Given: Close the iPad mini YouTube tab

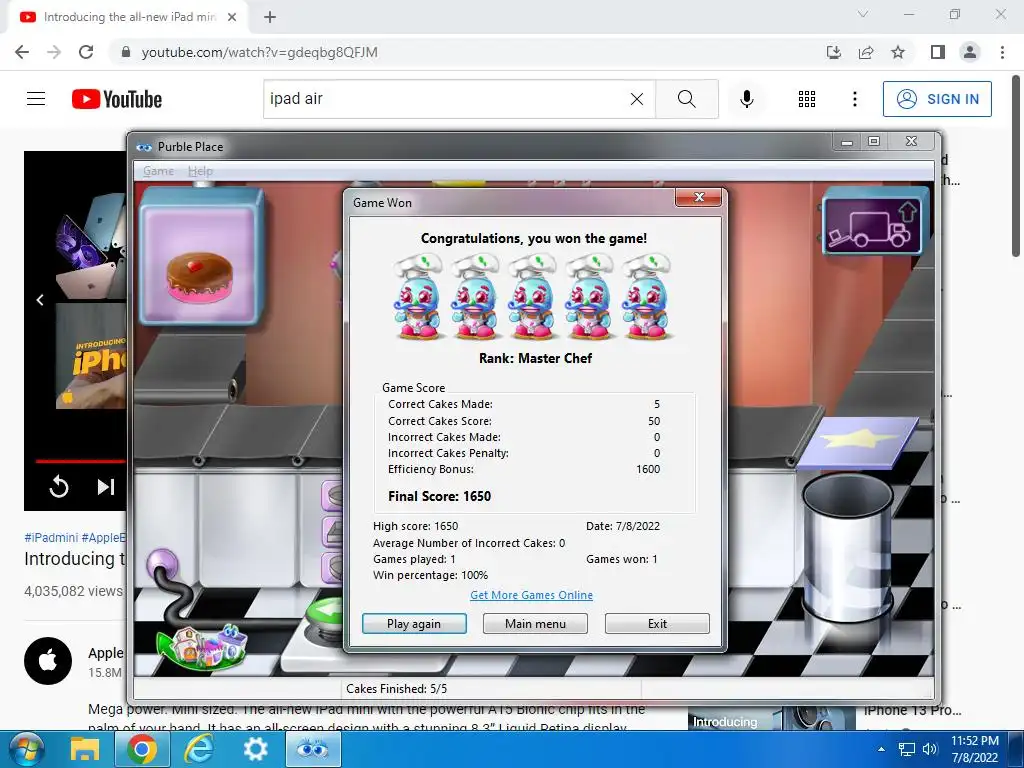Looking at the screenshot, I should [232, 17].
